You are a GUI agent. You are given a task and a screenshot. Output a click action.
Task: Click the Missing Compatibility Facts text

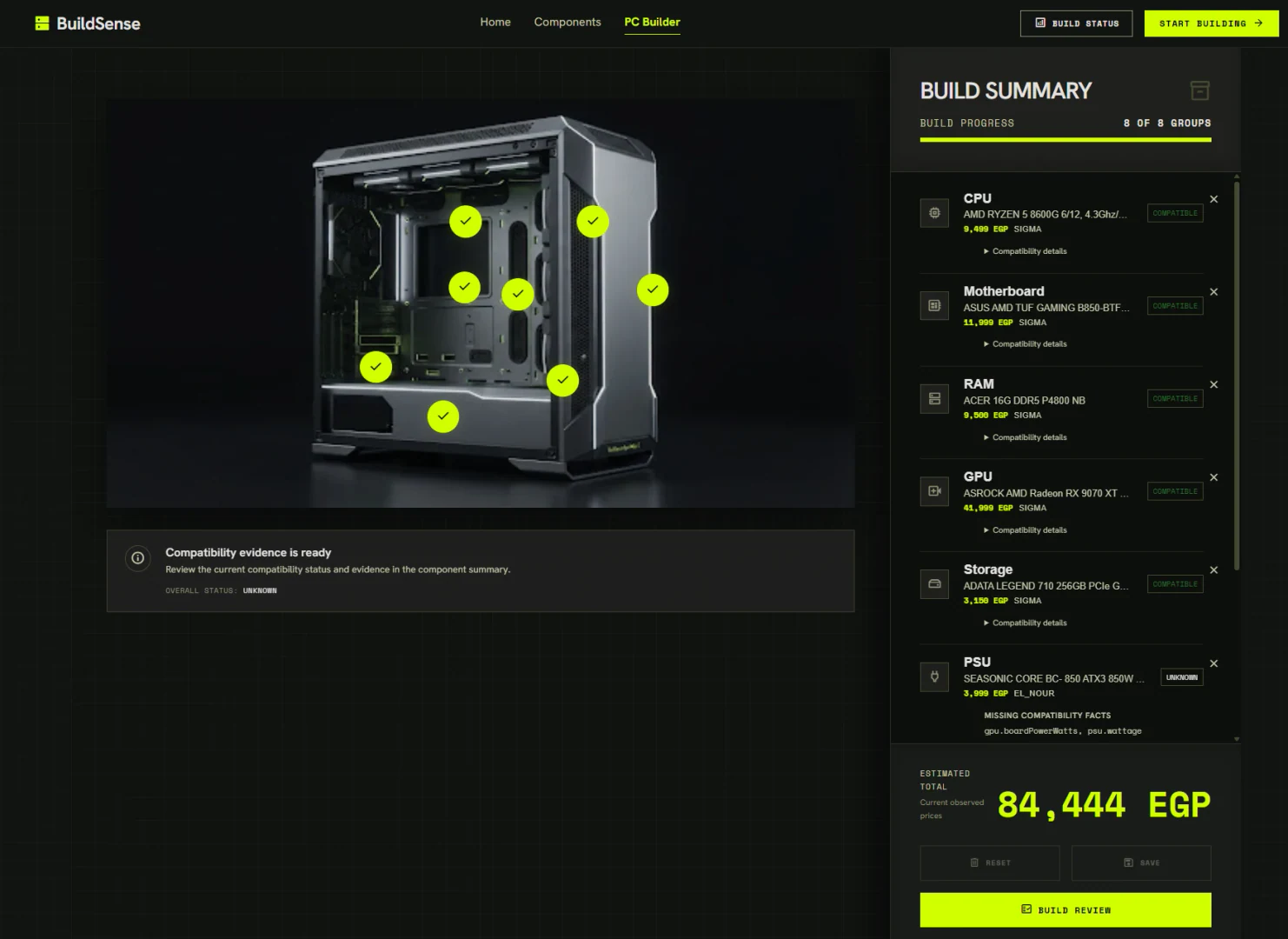[1047, 716]
